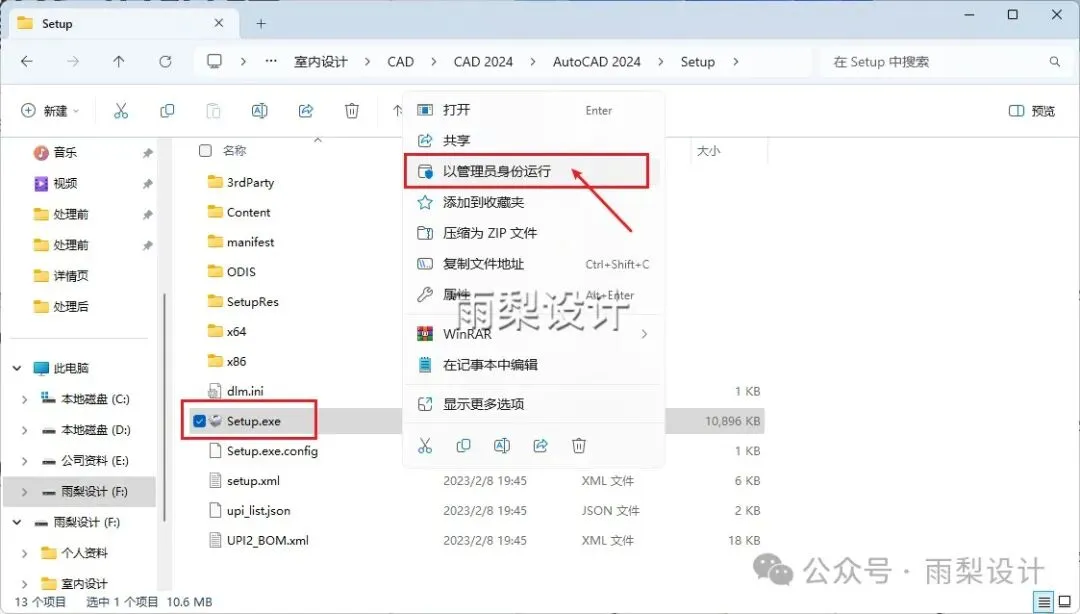Click the Delete trash icon in the toolbar

(x=352, y=111)
